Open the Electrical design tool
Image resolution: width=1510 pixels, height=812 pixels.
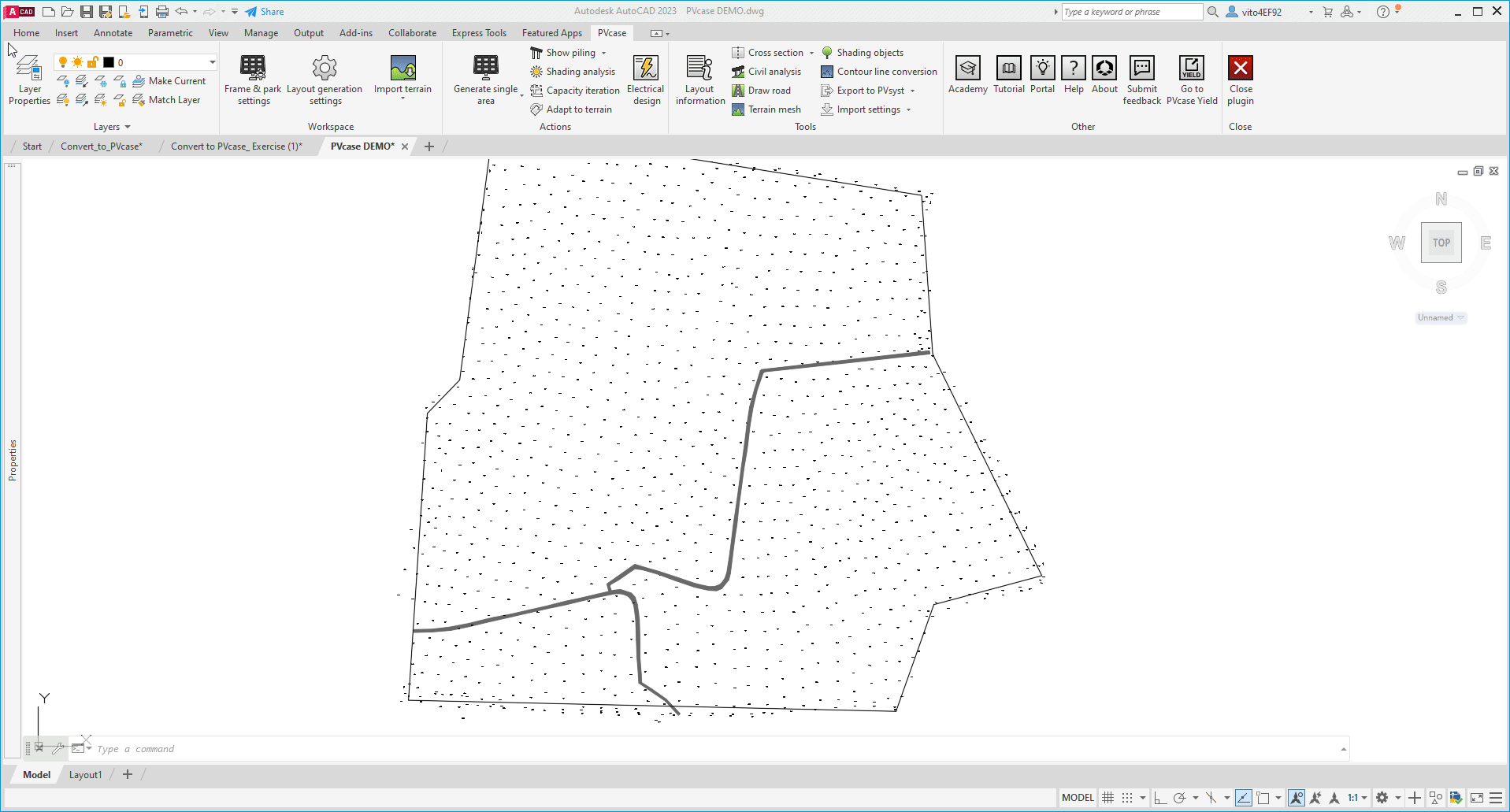click(x=646, y=80)
